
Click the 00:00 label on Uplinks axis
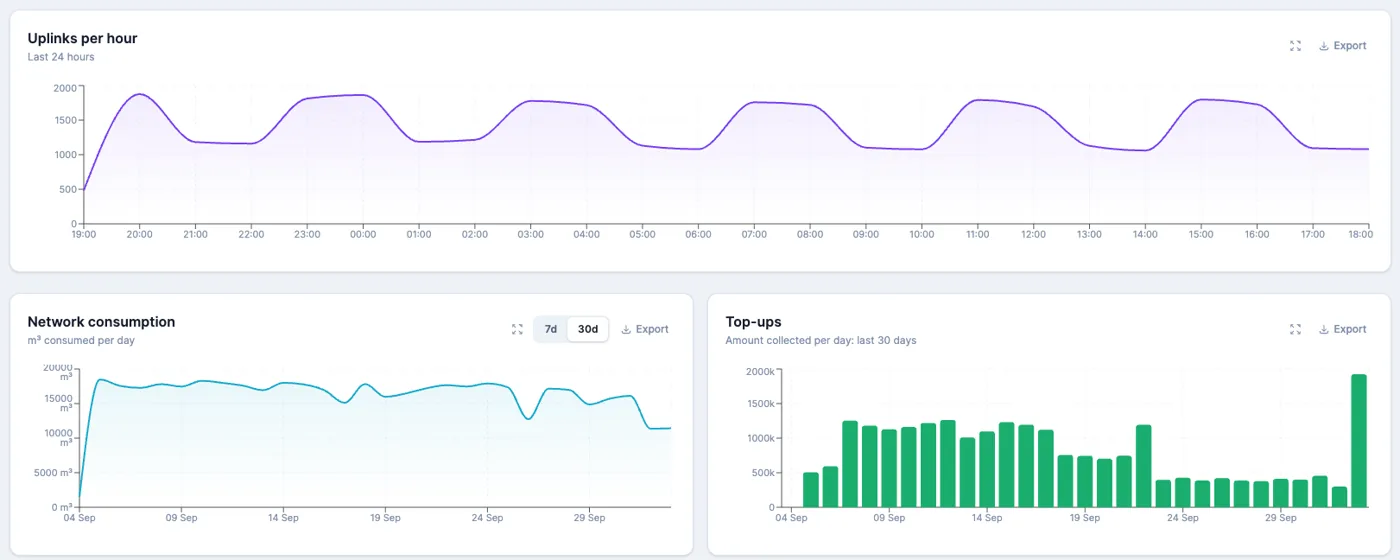[x=363, y=234]
